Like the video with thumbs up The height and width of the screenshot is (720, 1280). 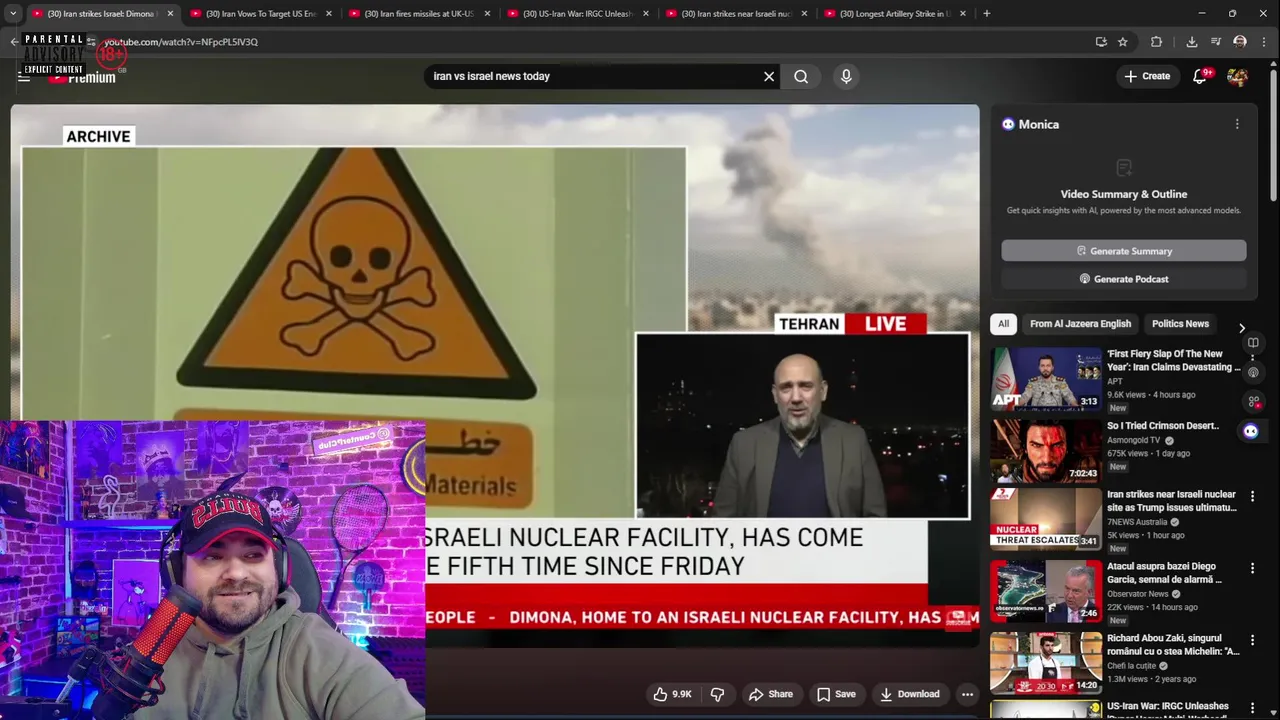pyautogui.click(x=672, y=694)
